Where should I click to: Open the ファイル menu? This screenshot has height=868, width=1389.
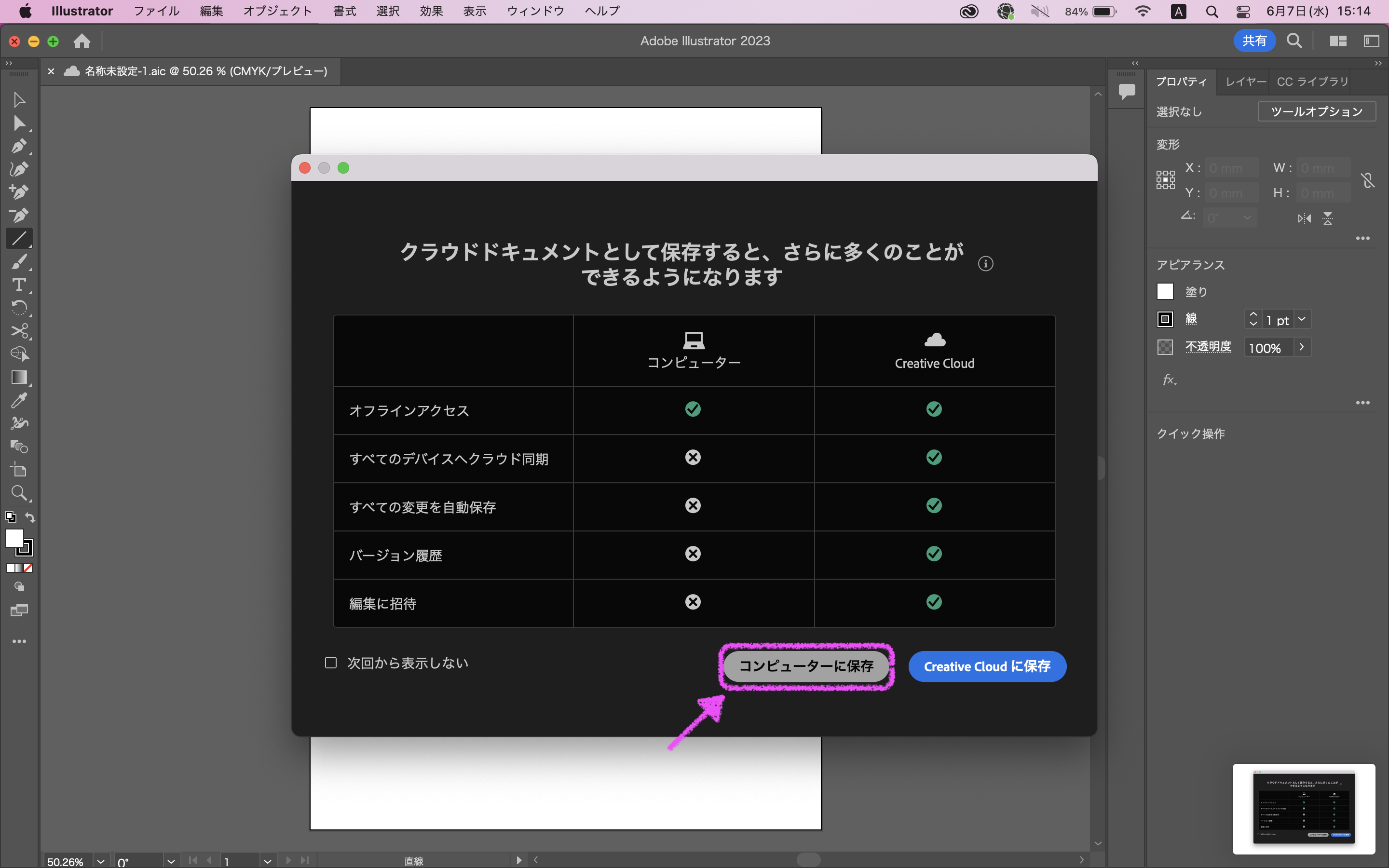pyautogui.click(x=156, y=11)
